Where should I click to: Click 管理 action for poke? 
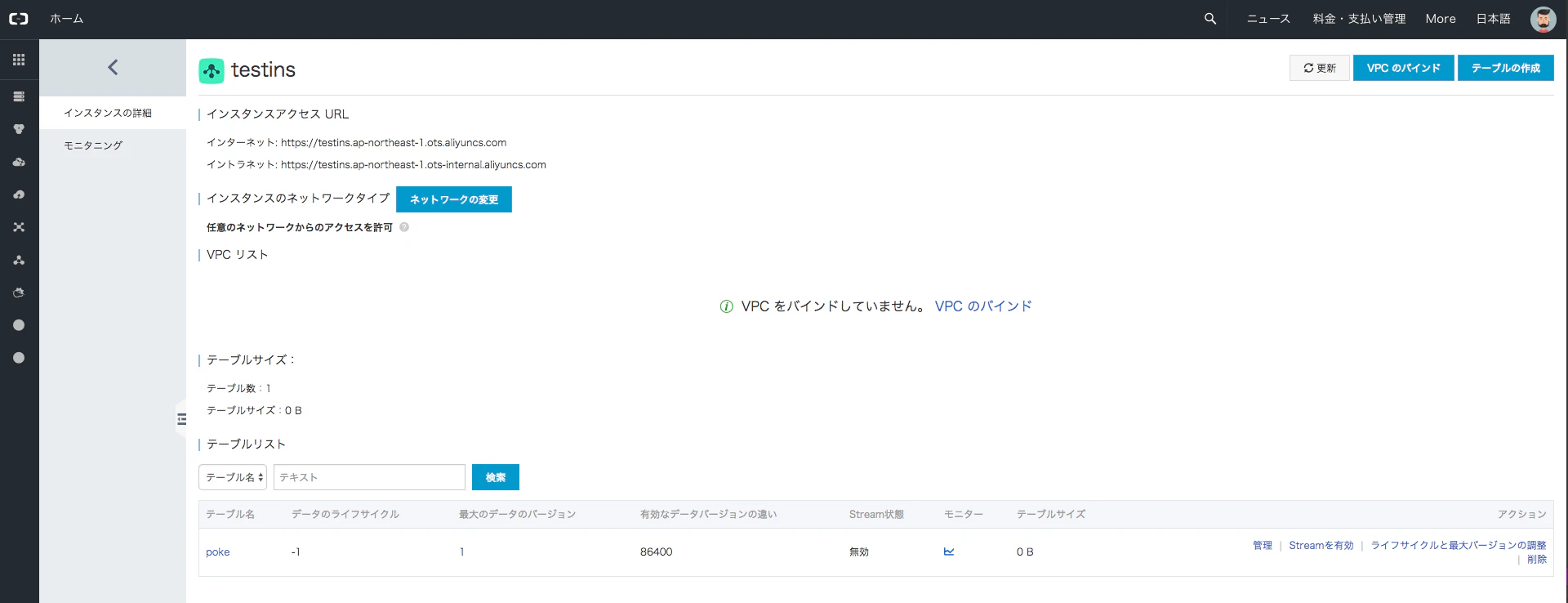click(1263, 545)
